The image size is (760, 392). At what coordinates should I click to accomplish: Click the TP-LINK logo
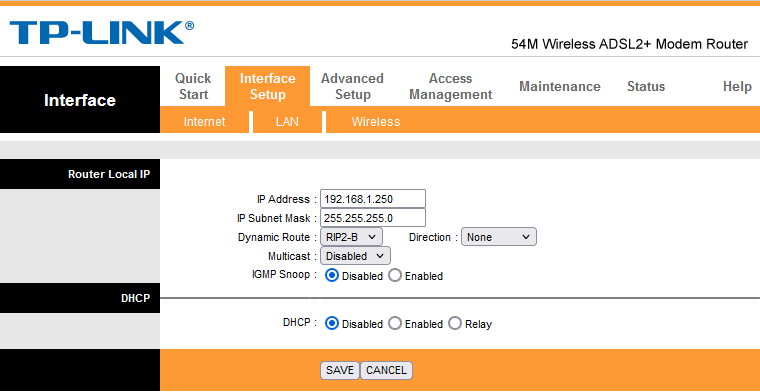click(x=102, y=32)
